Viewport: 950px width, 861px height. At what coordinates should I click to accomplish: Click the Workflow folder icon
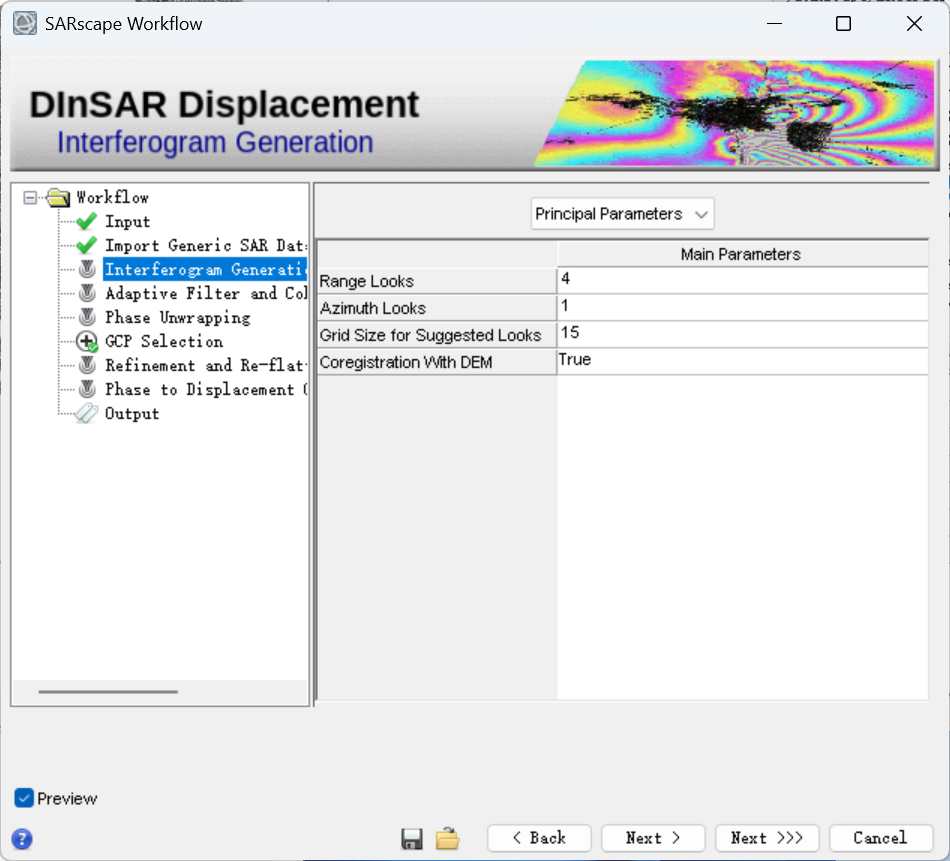point(58,198)
